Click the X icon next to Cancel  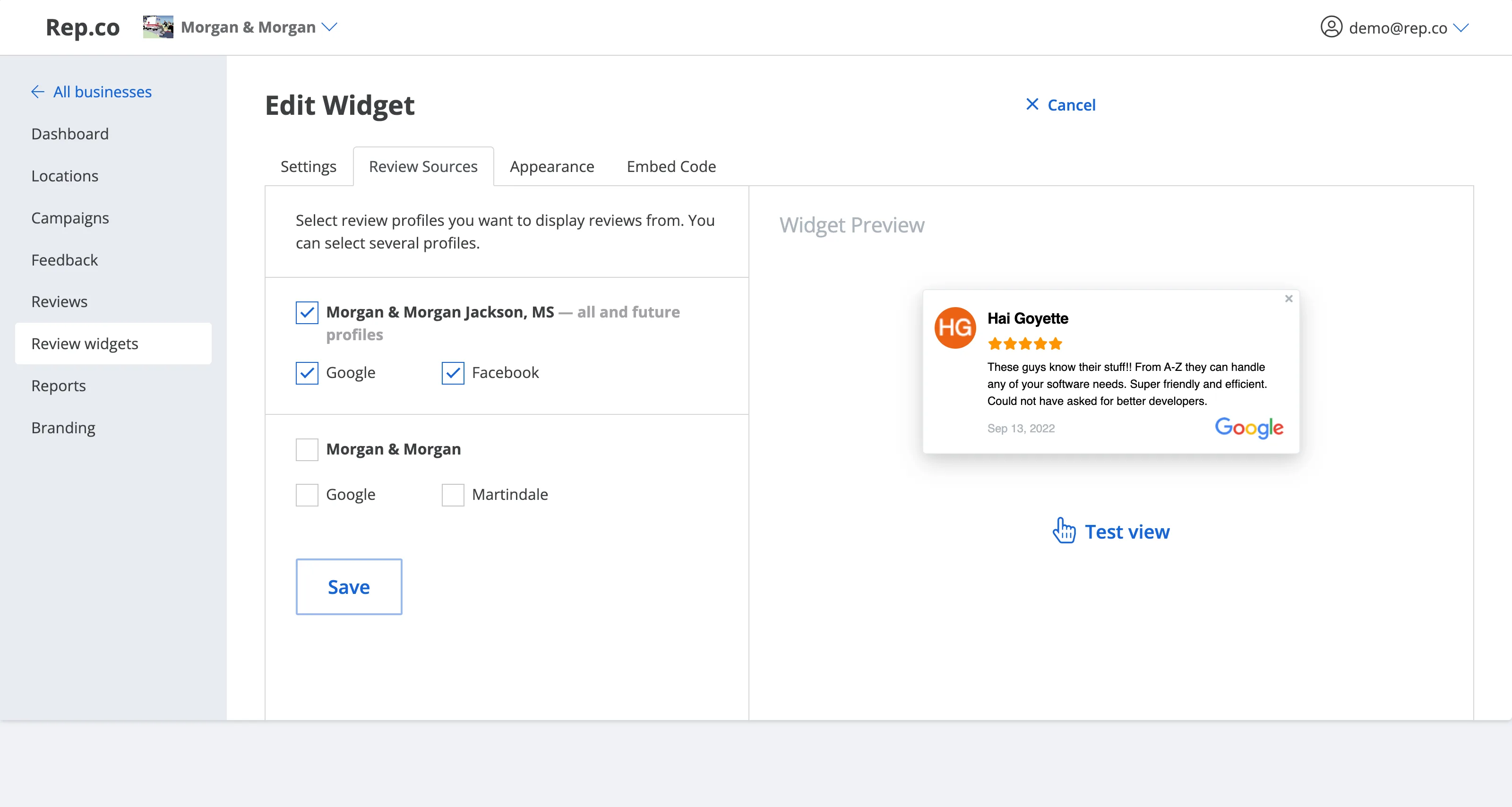pyautogui.click(x=1032, y=104)
